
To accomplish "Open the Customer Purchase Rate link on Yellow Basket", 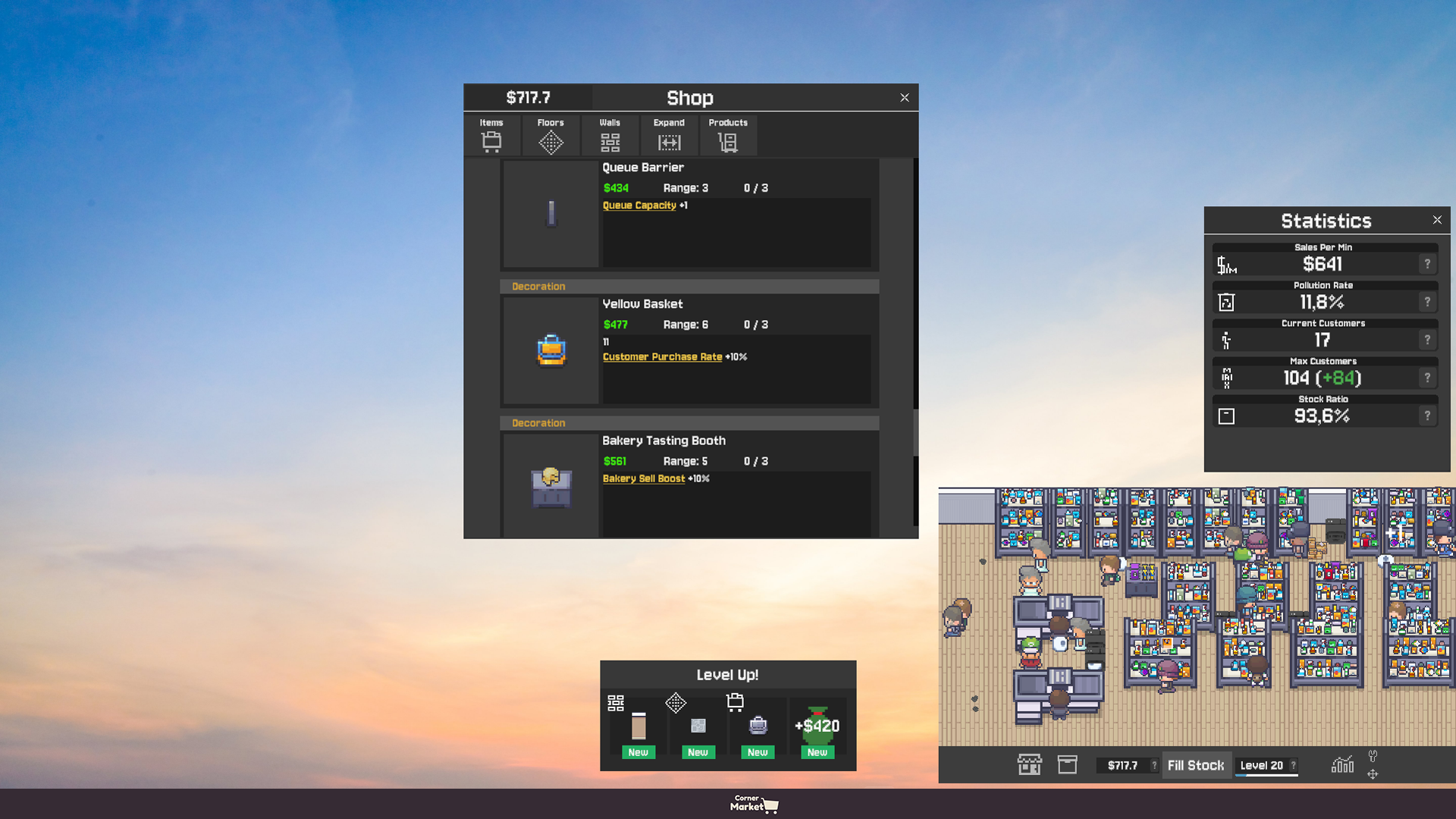I will pos(662,356).
